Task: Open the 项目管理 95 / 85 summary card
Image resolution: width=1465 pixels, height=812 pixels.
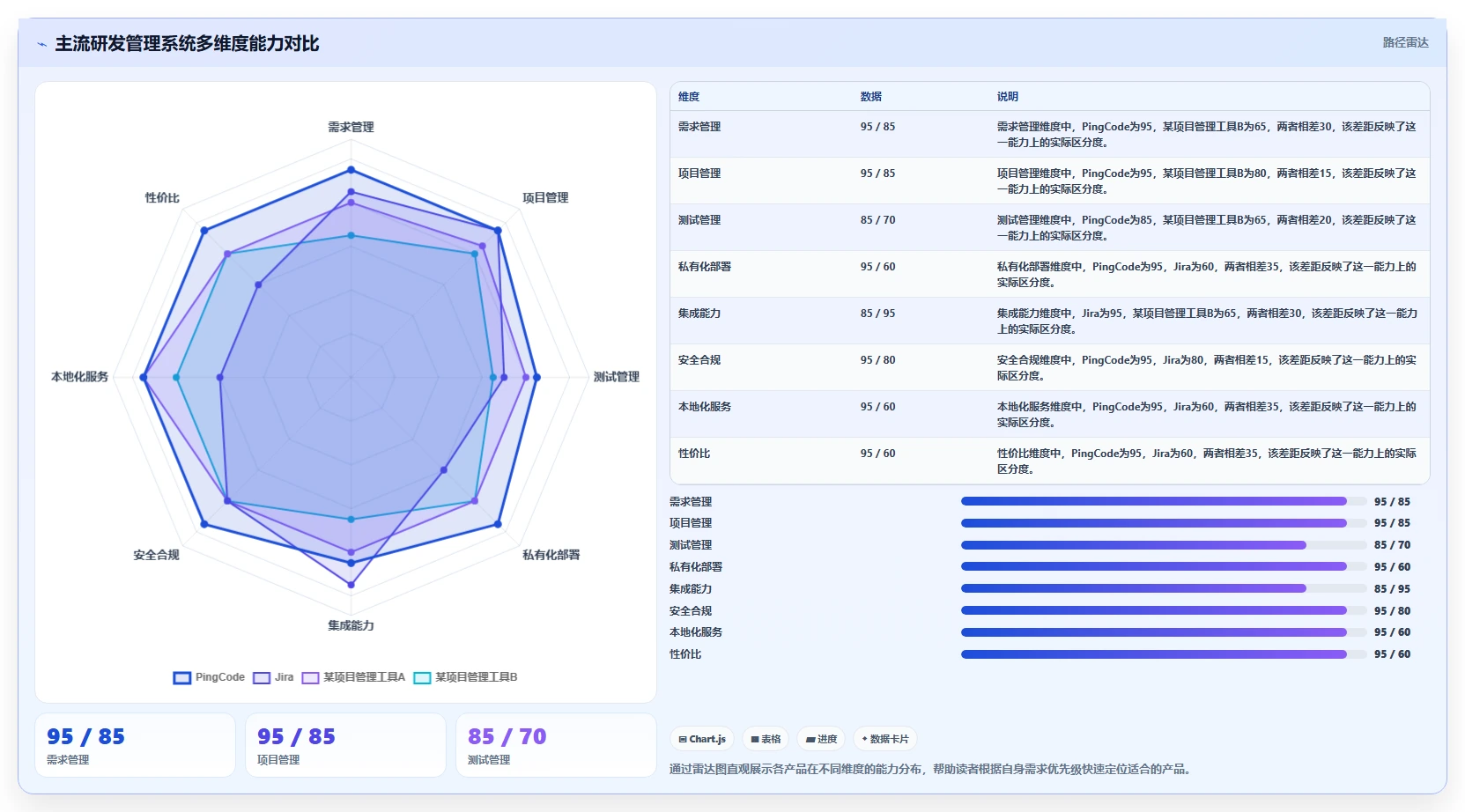Action: 345,745
